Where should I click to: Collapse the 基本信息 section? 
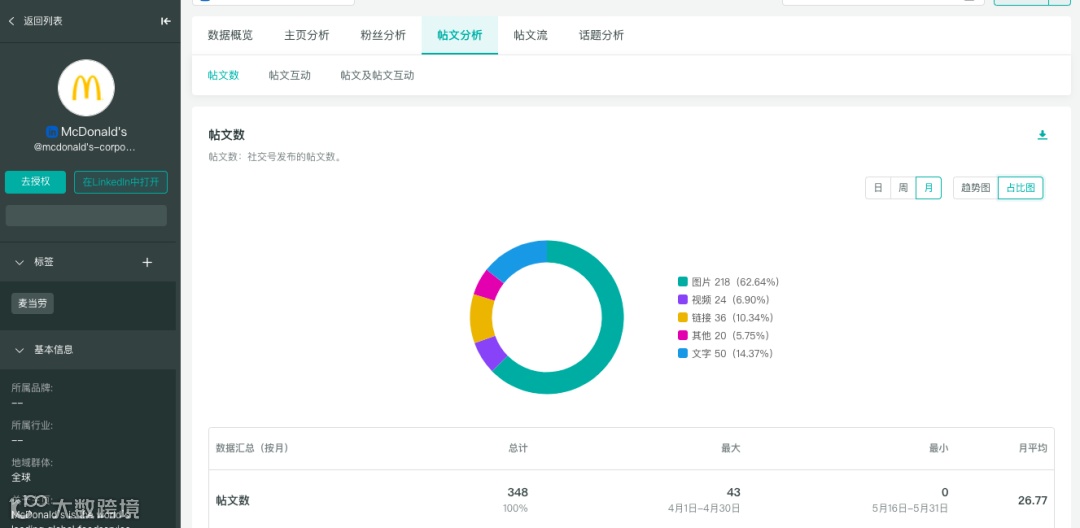click(x=19, y=350)
